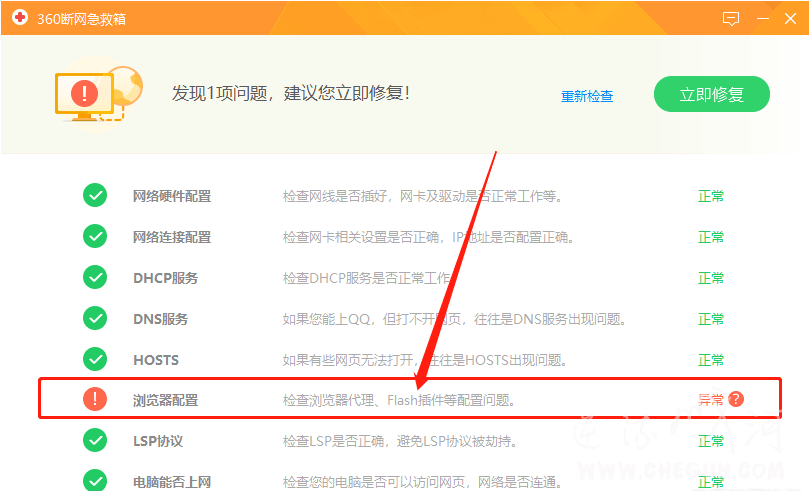Click the 360 red cross logo icon
Screen dimensions: 809x491
click(x=20, y=18)
